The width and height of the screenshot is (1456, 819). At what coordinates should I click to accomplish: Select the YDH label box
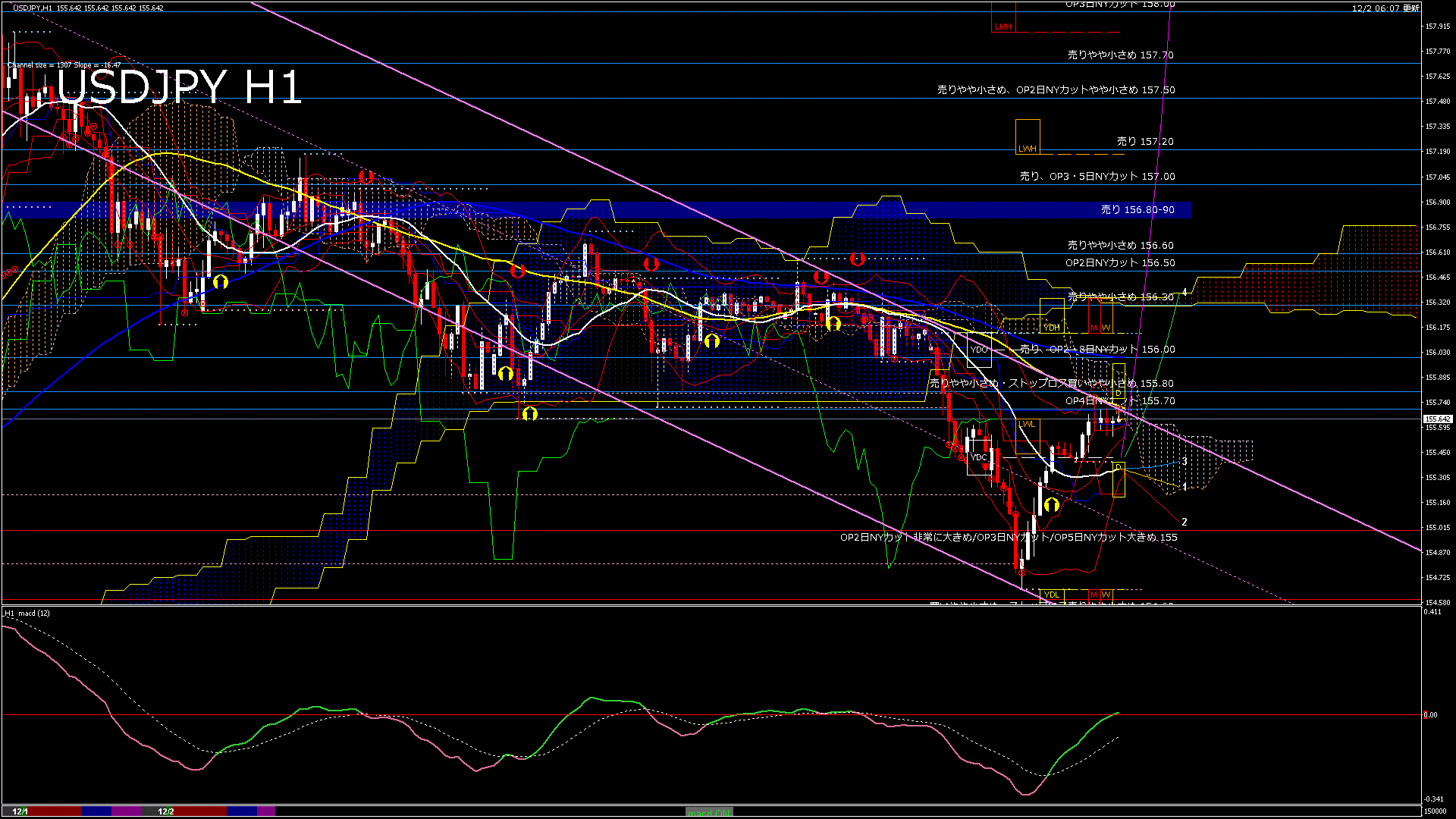coord(1052,328)
